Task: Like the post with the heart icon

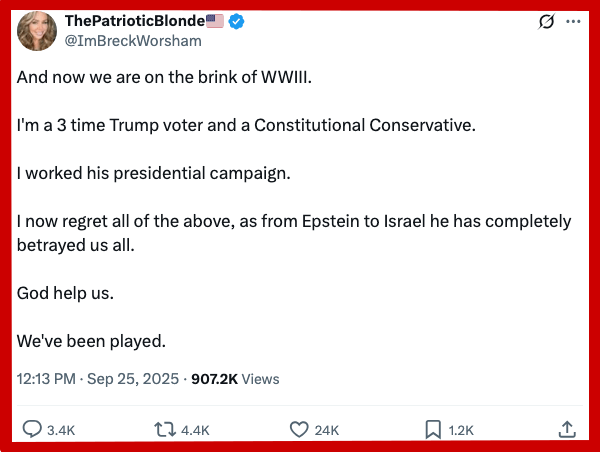Action: 299,429
